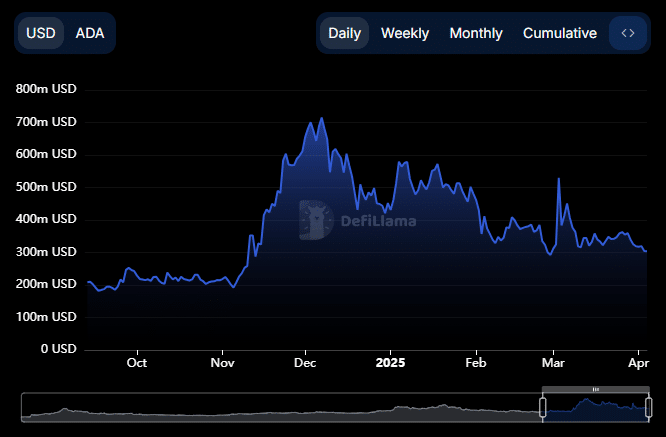
Task: Click the unselected area of the timeline navigator
Action: point(280,407)
